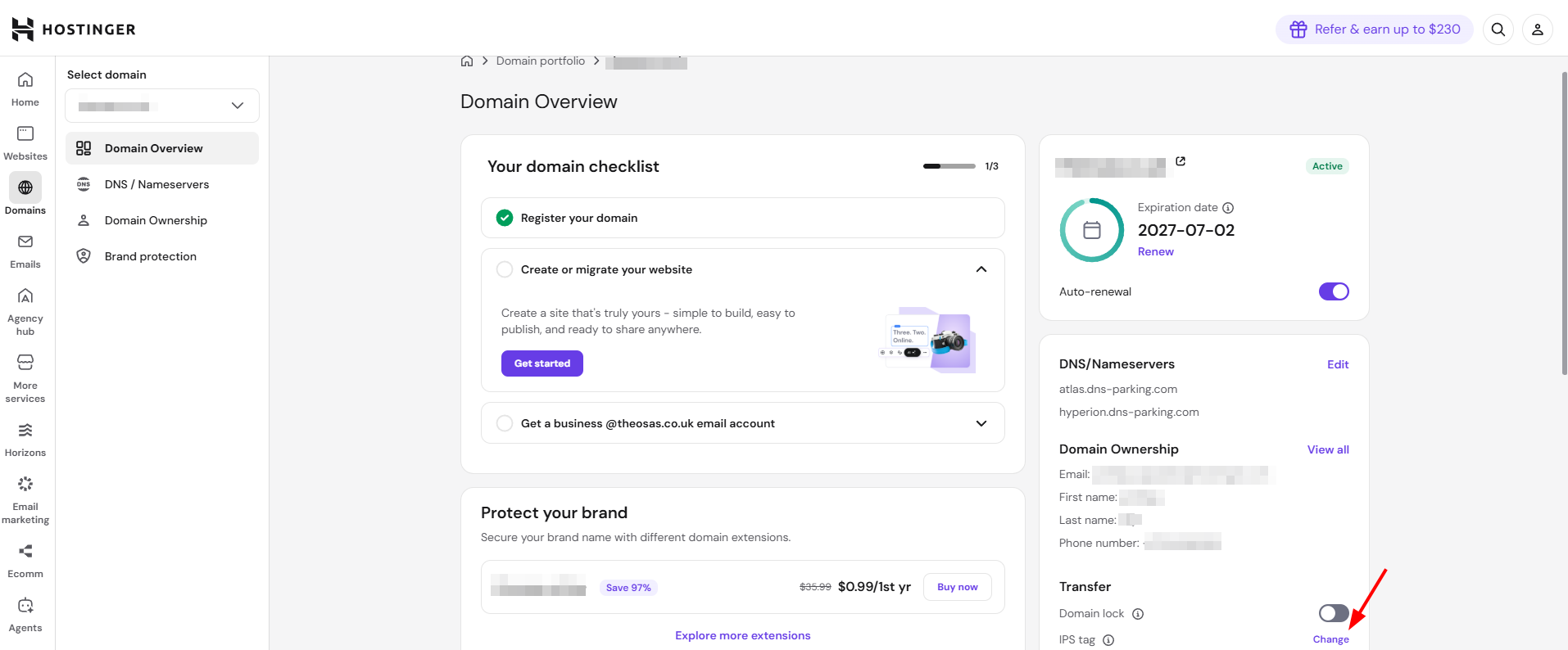
Task: Click the Domain portfolio breadcrumb
Action: click(x=541, y=61)
